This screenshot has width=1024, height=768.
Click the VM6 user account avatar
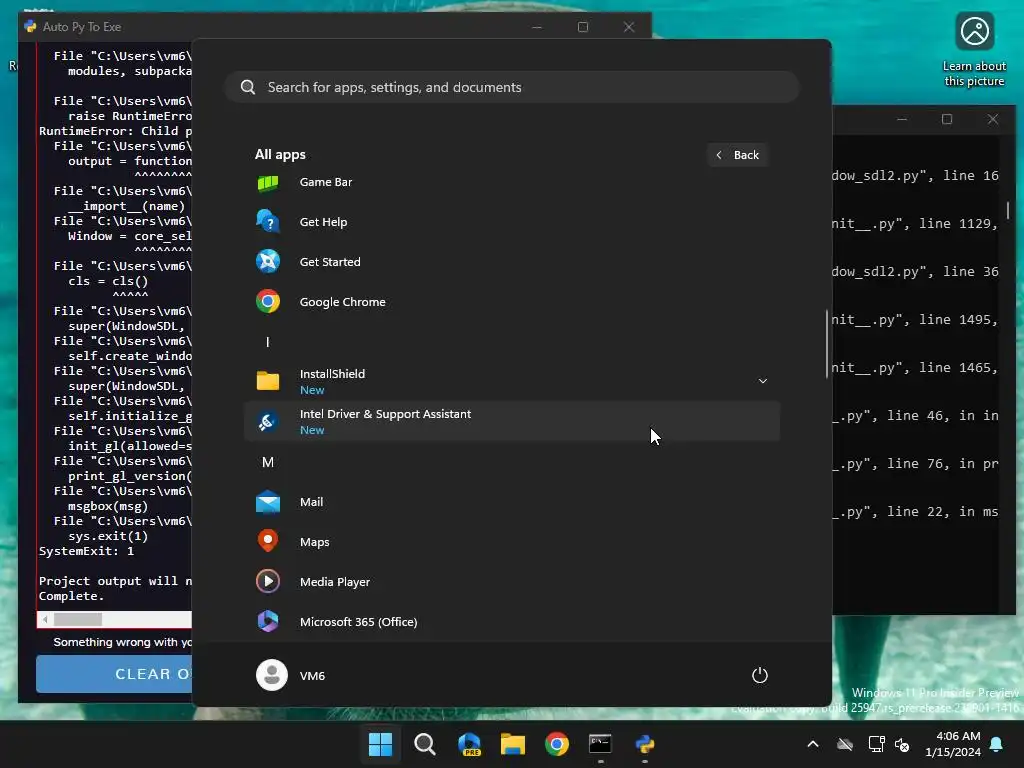point(272,675)
